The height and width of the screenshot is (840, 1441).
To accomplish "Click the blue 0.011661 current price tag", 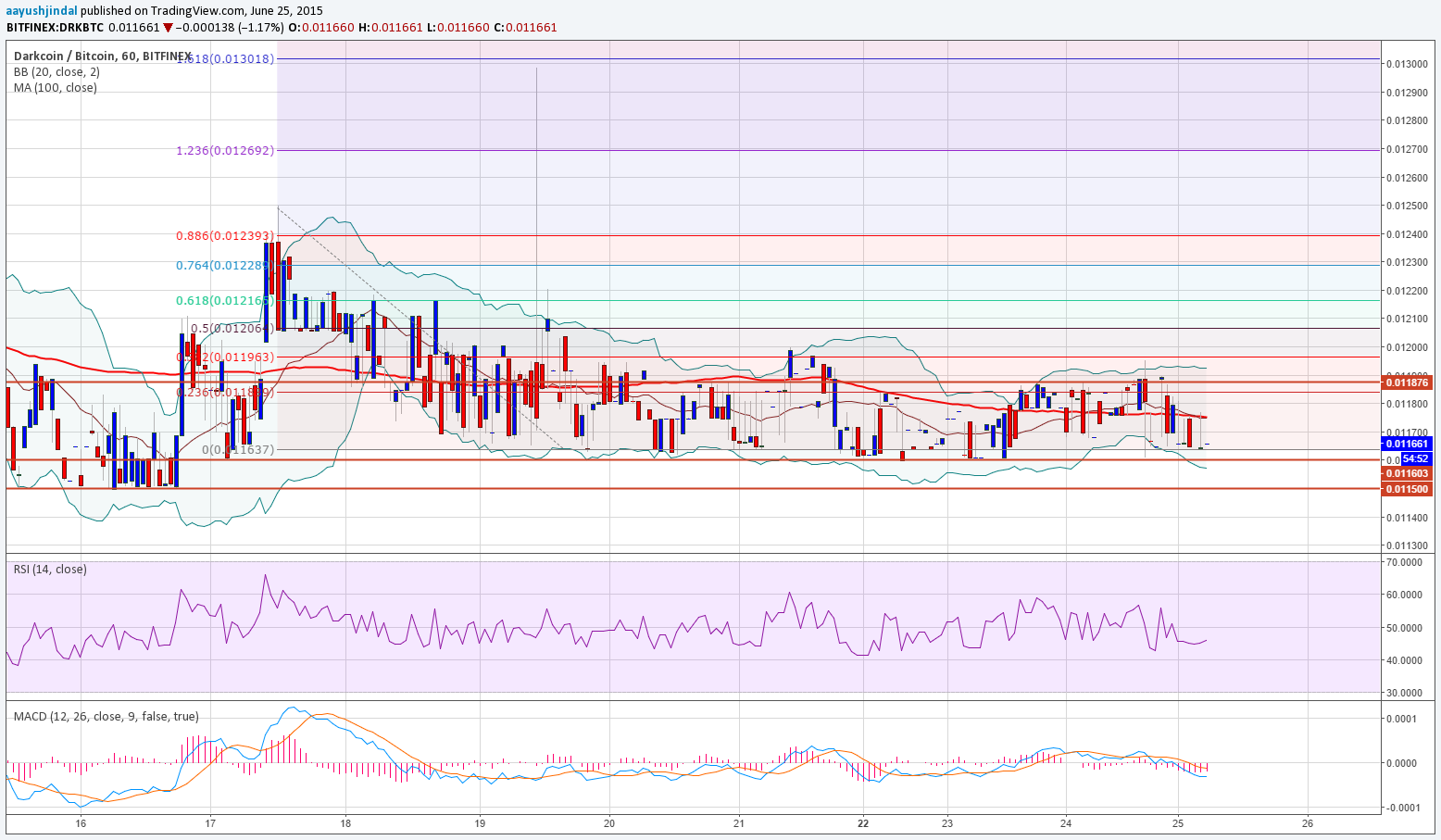I will (x=1407, y=445).
